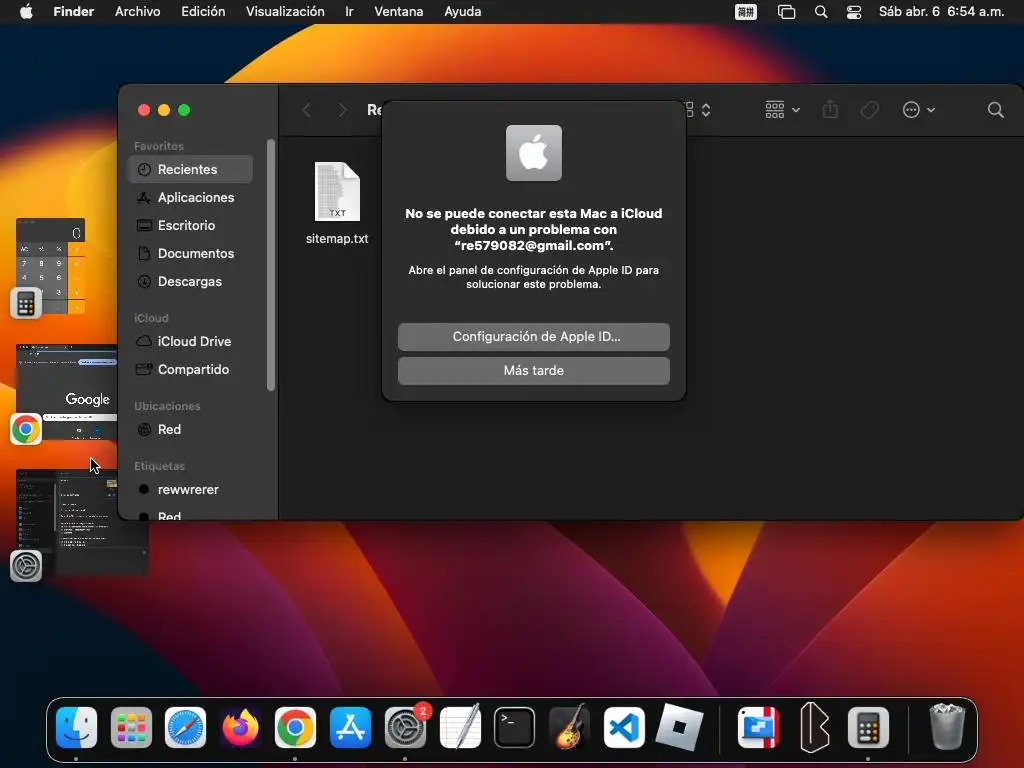Viewport: 1024px width, 768px height.
Task: Select the sitemap.txt file icon
Action: [x=337, y=191]
